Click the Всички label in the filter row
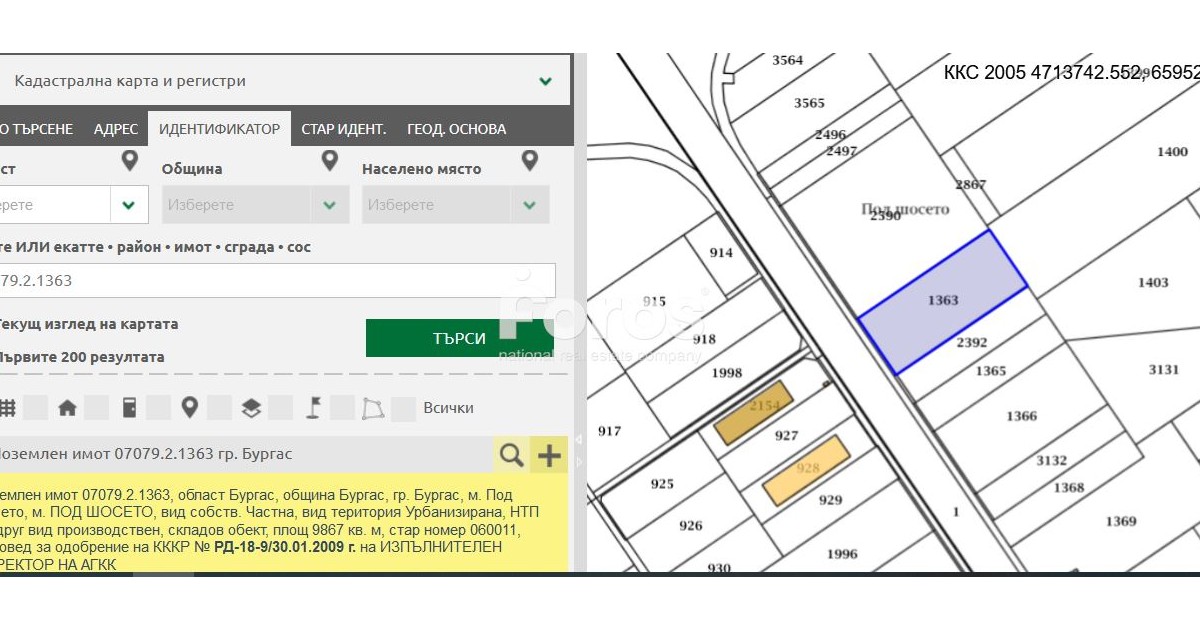 coord(449,408)
